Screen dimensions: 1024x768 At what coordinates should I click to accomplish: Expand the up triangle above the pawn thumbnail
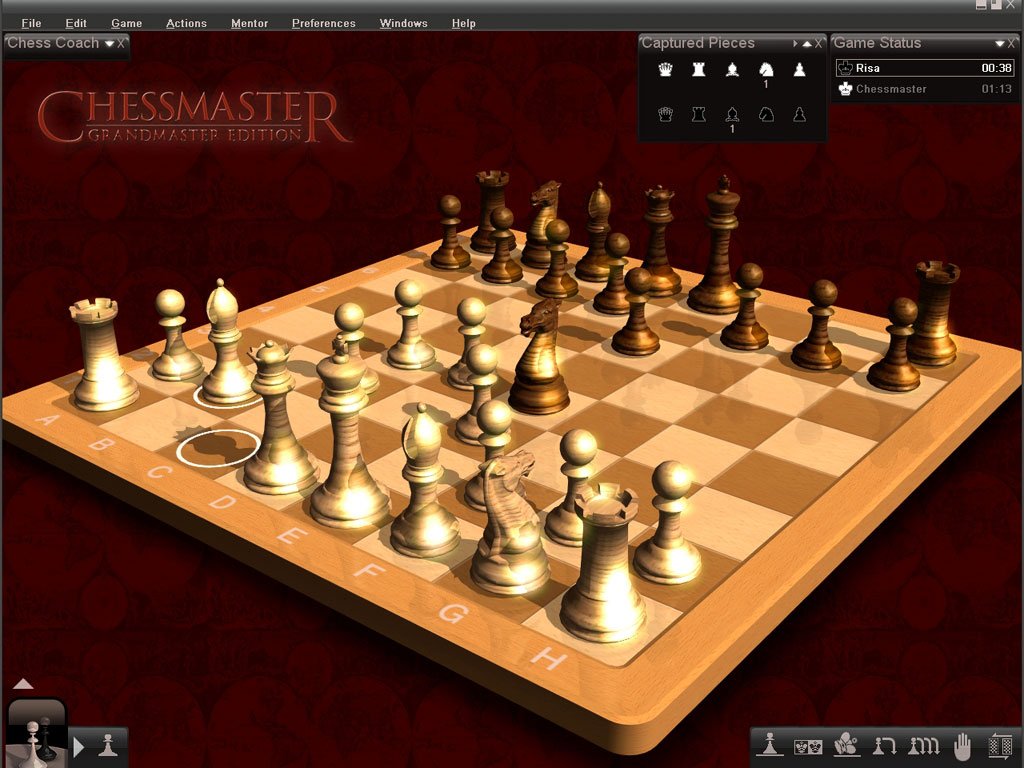pyautogui.click(x=24, y=684)
